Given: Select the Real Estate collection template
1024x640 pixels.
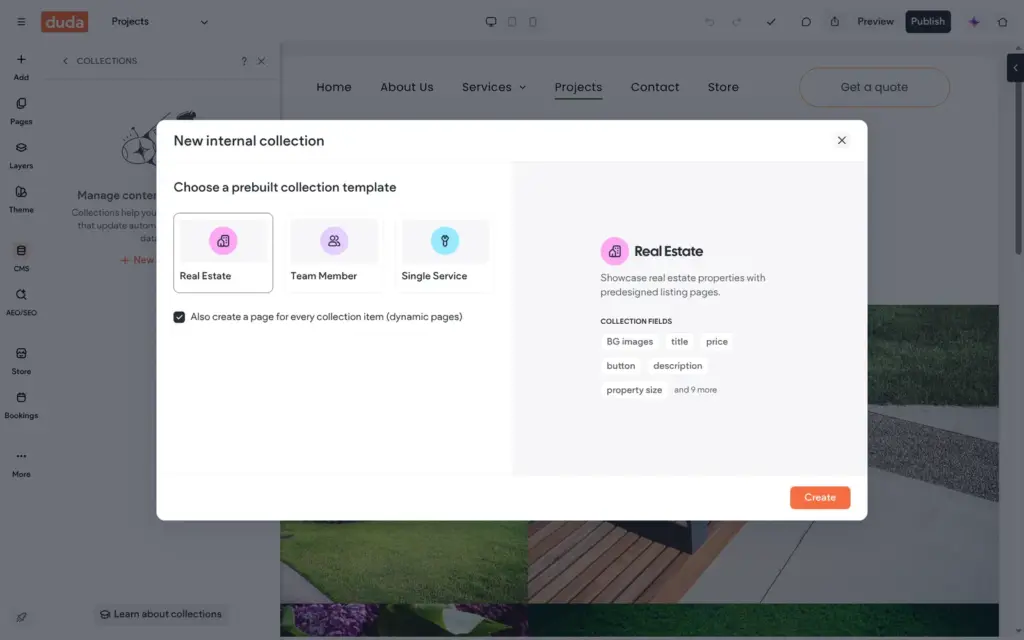Looking at the screenshot, I should click(x=223, y=253).
